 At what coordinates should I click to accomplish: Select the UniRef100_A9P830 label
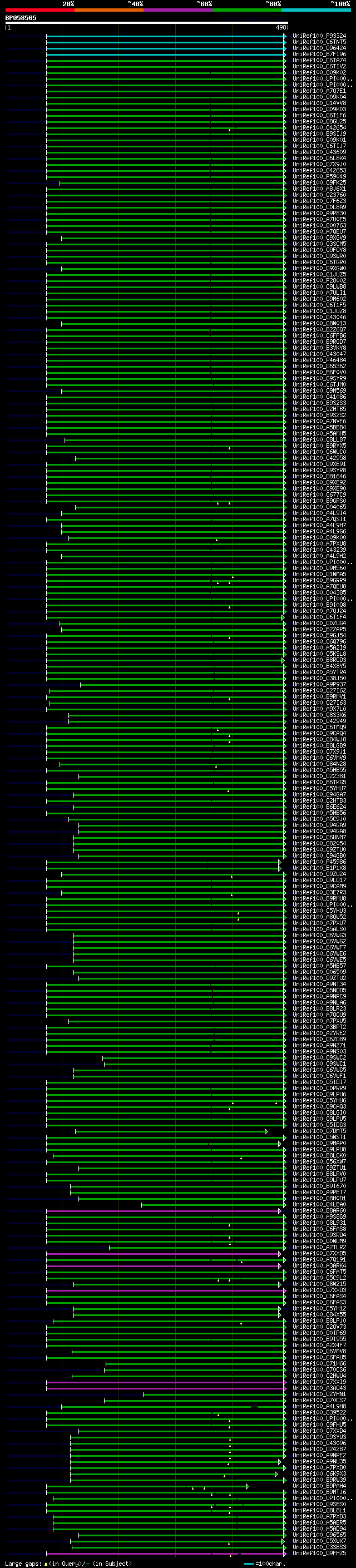coord(319,213)
